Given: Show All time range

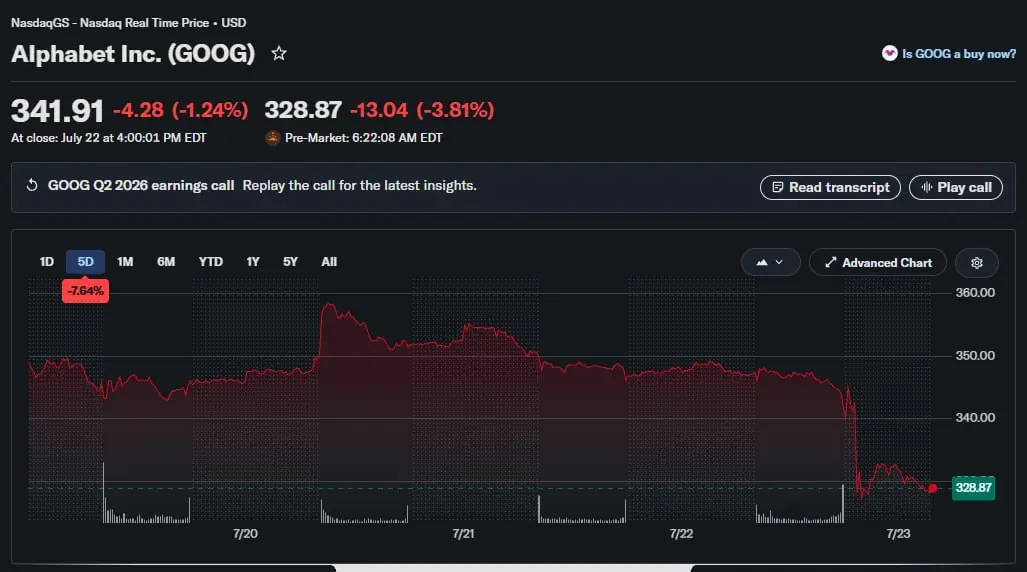Looking at the screenshot, I should [x=329, y=262].
